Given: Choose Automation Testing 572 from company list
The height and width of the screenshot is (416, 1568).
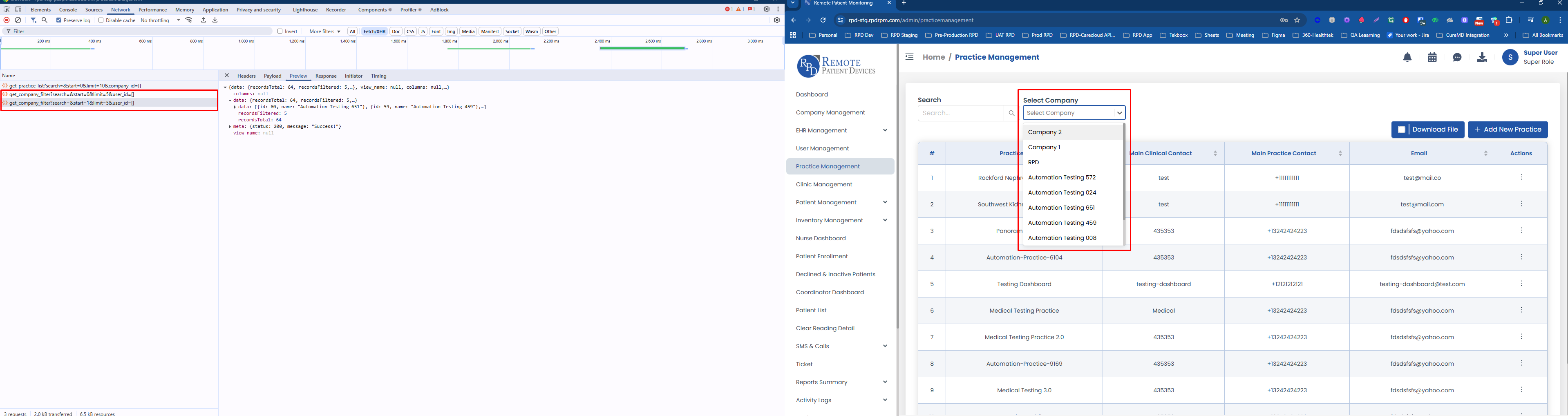Looking at the screenshot, I should pos(1062,177).
